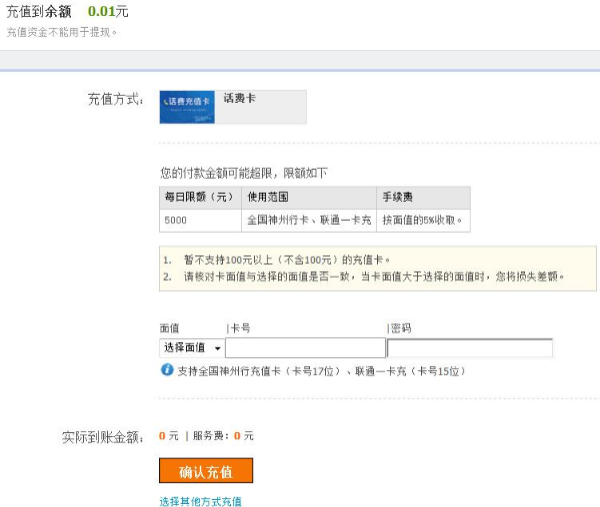Click the supported card types hint text

point(320,371)
